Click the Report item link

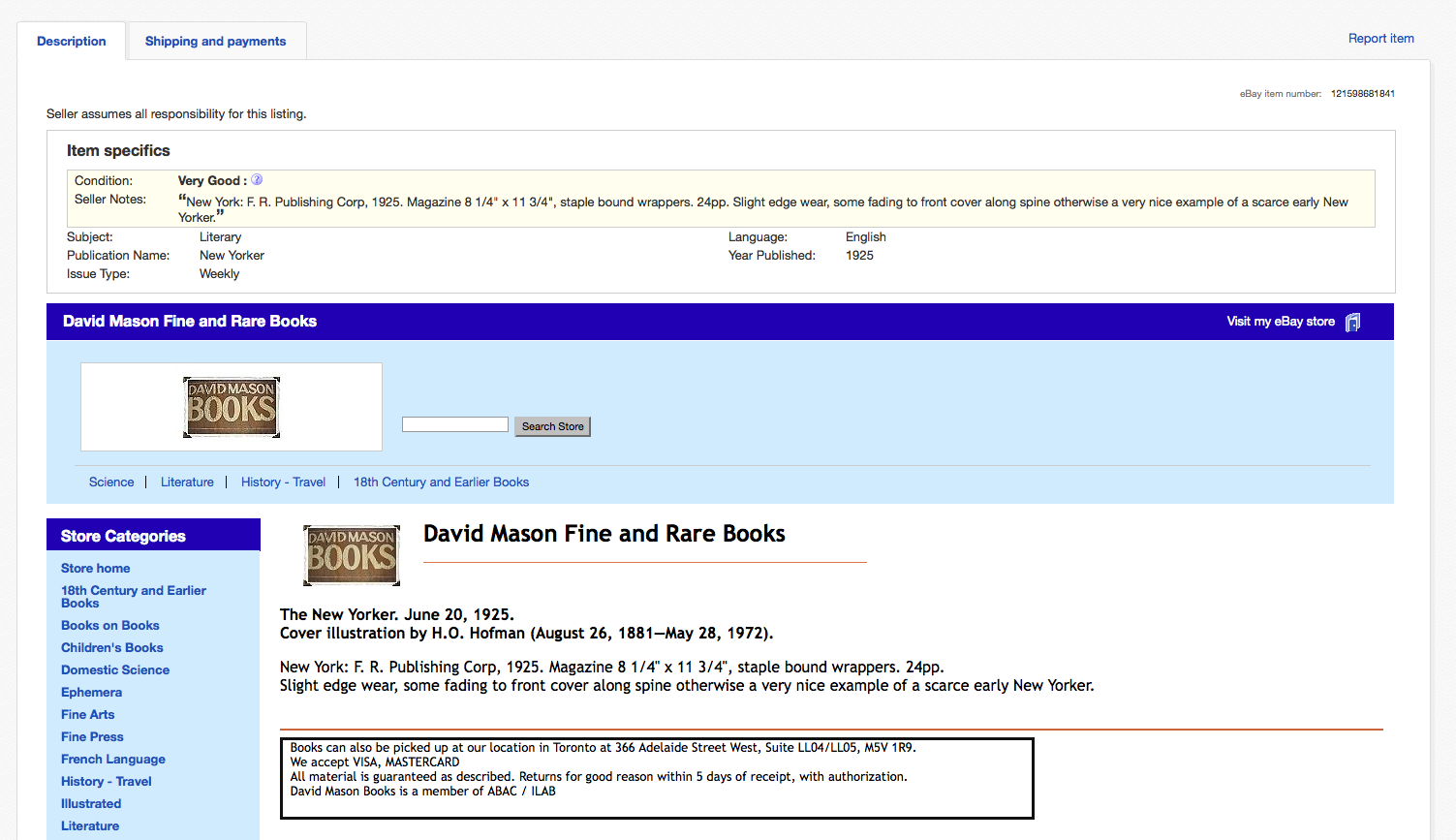(x=1381, y=39)
